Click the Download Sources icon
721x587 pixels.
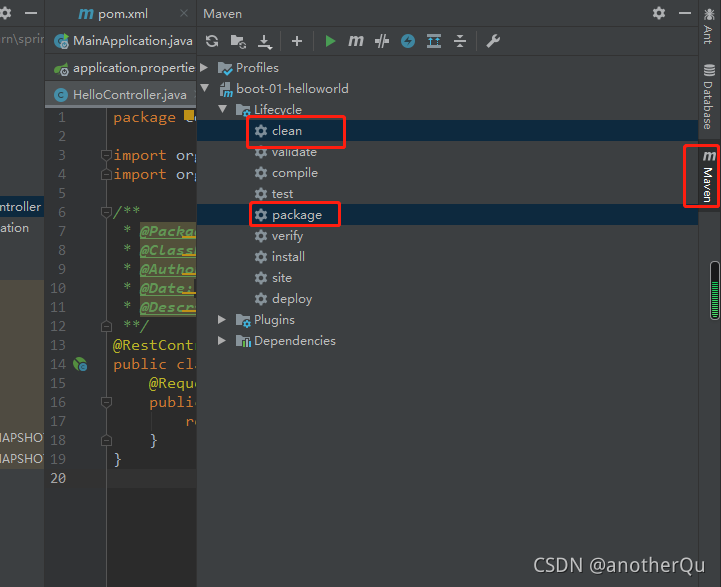[x=264, y=42]
